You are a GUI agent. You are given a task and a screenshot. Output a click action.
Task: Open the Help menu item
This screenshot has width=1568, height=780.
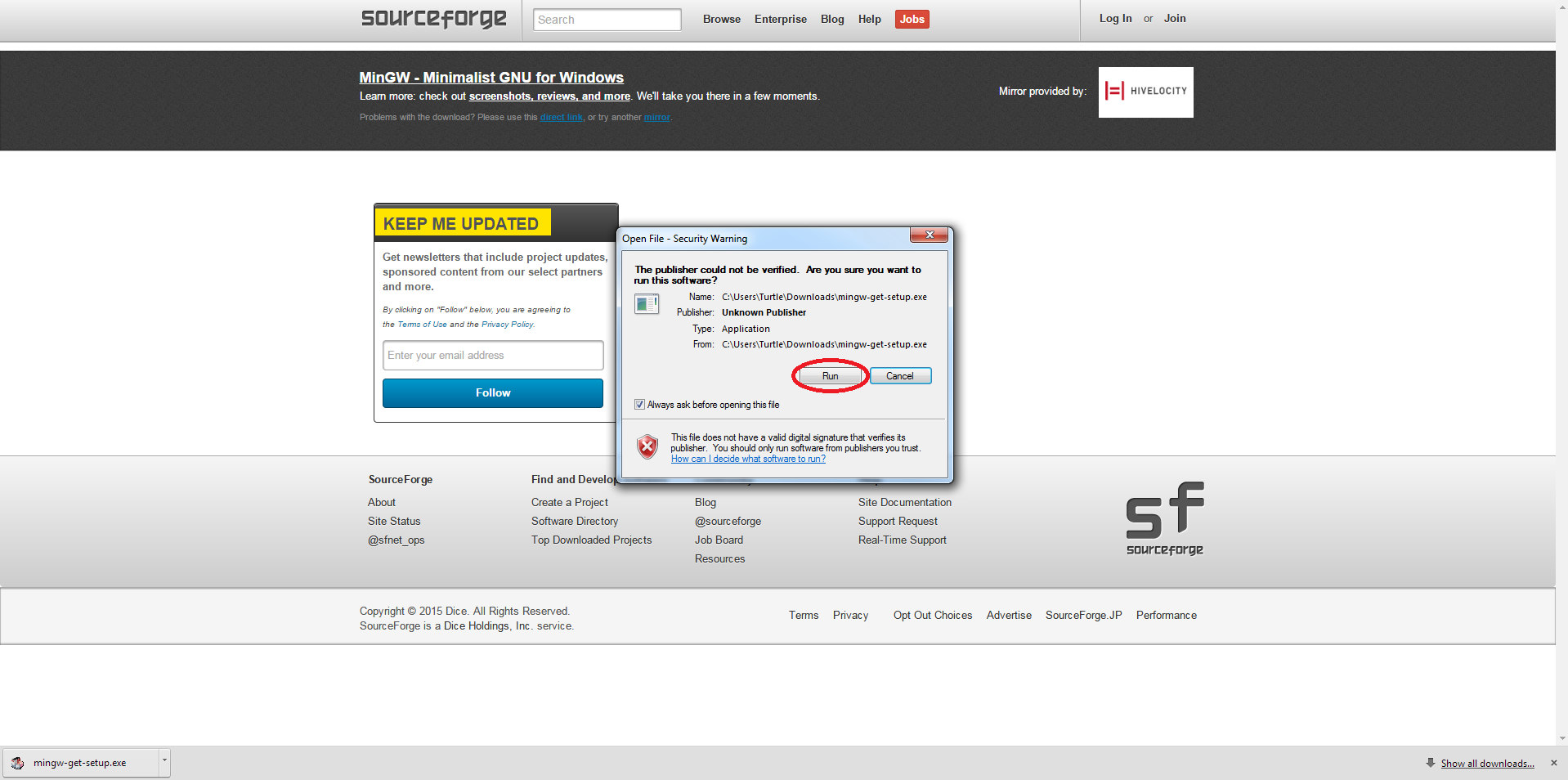point(870,19)
